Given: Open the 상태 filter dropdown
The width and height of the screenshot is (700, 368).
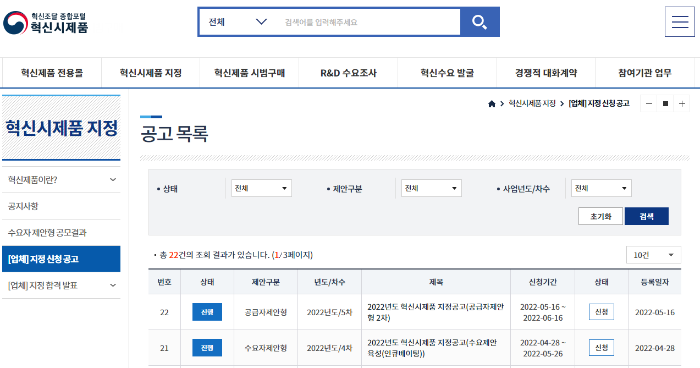Looking at the screenshot, I should 261,188.
